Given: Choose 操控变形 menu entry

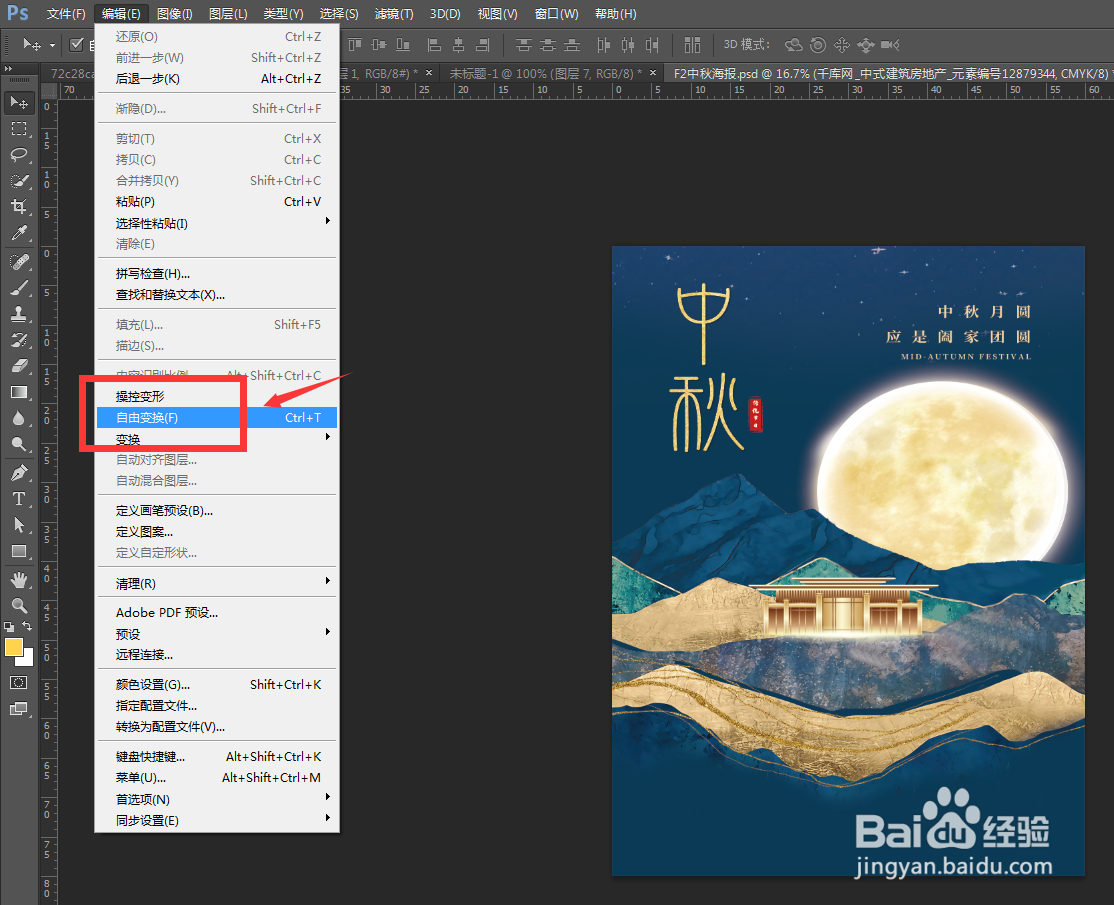Looking at the screenshot, I should pyautogui.click(x=217, y=396).
